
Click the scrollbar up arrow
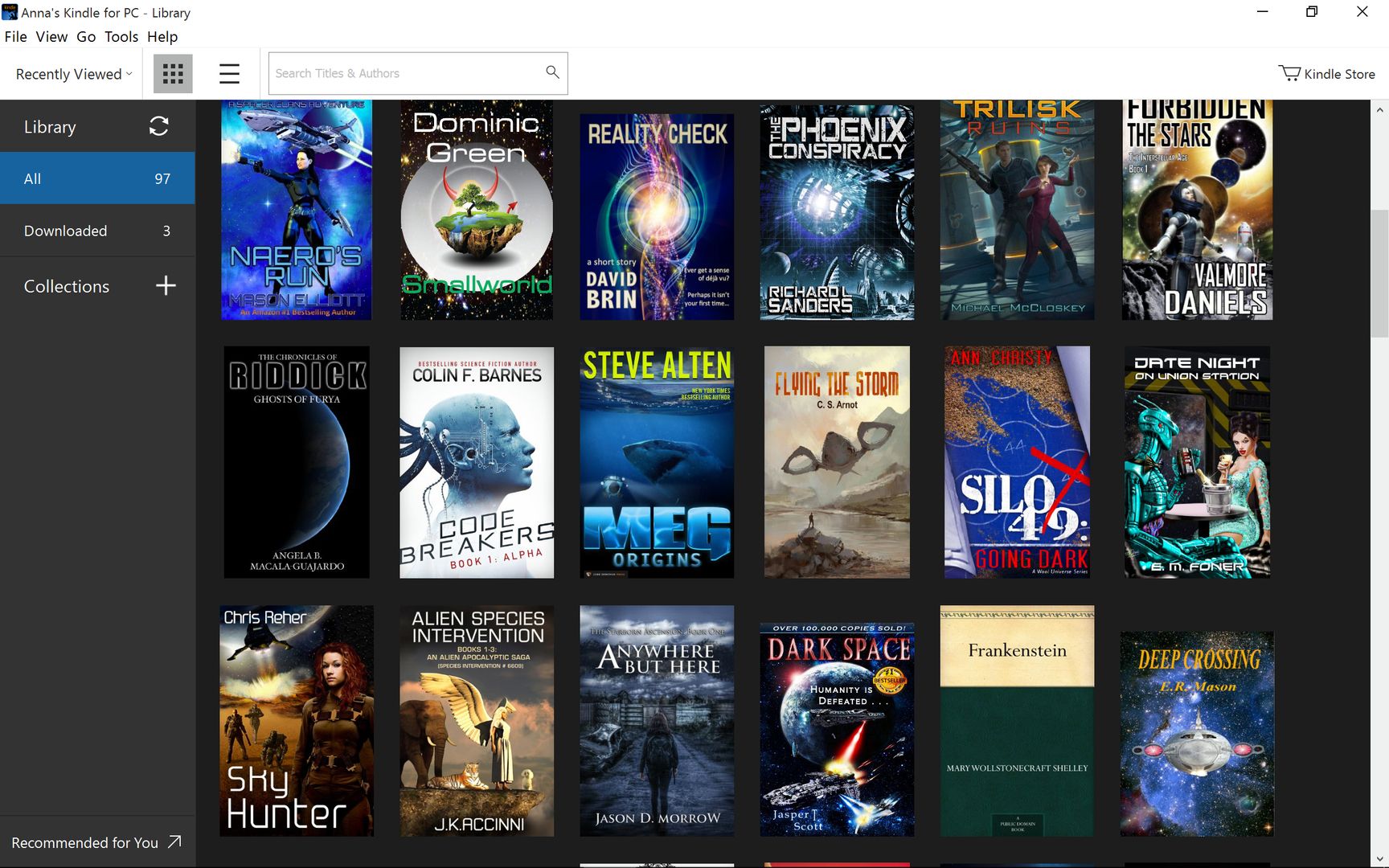click(1379, 110)
